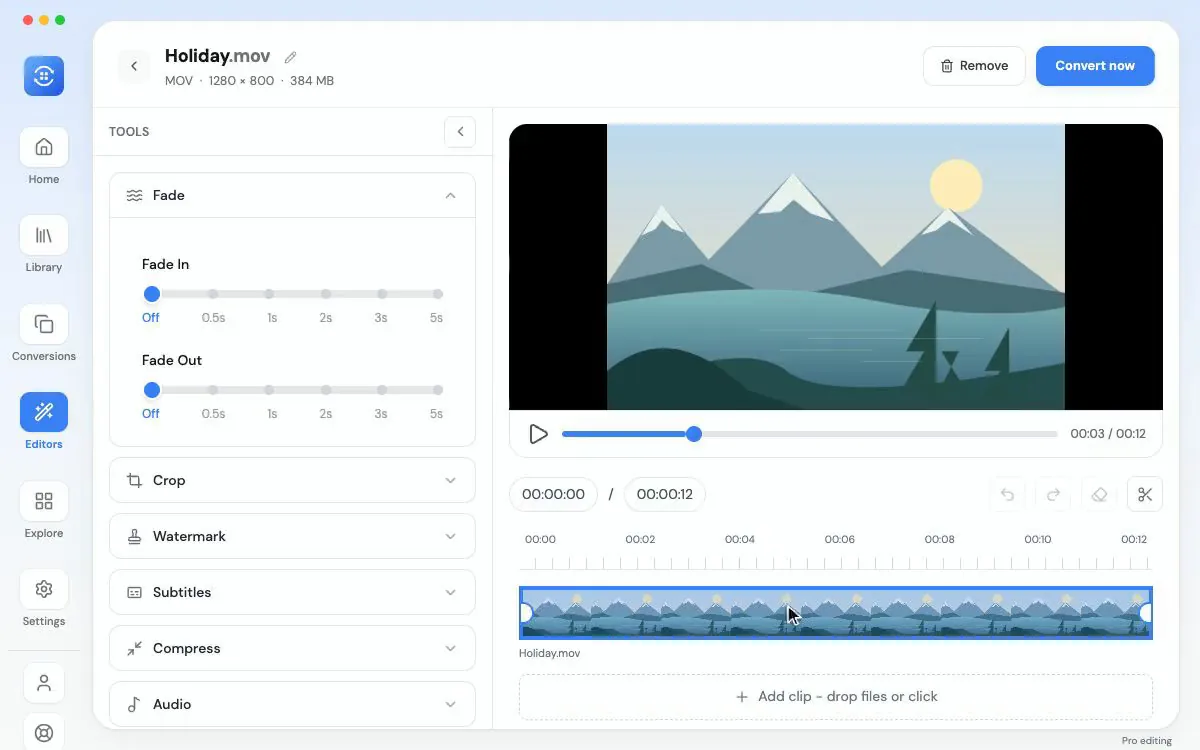This screenshot has width=1200, height=750.
Task: Click Add clip drop area
Action: pos(836,697)
